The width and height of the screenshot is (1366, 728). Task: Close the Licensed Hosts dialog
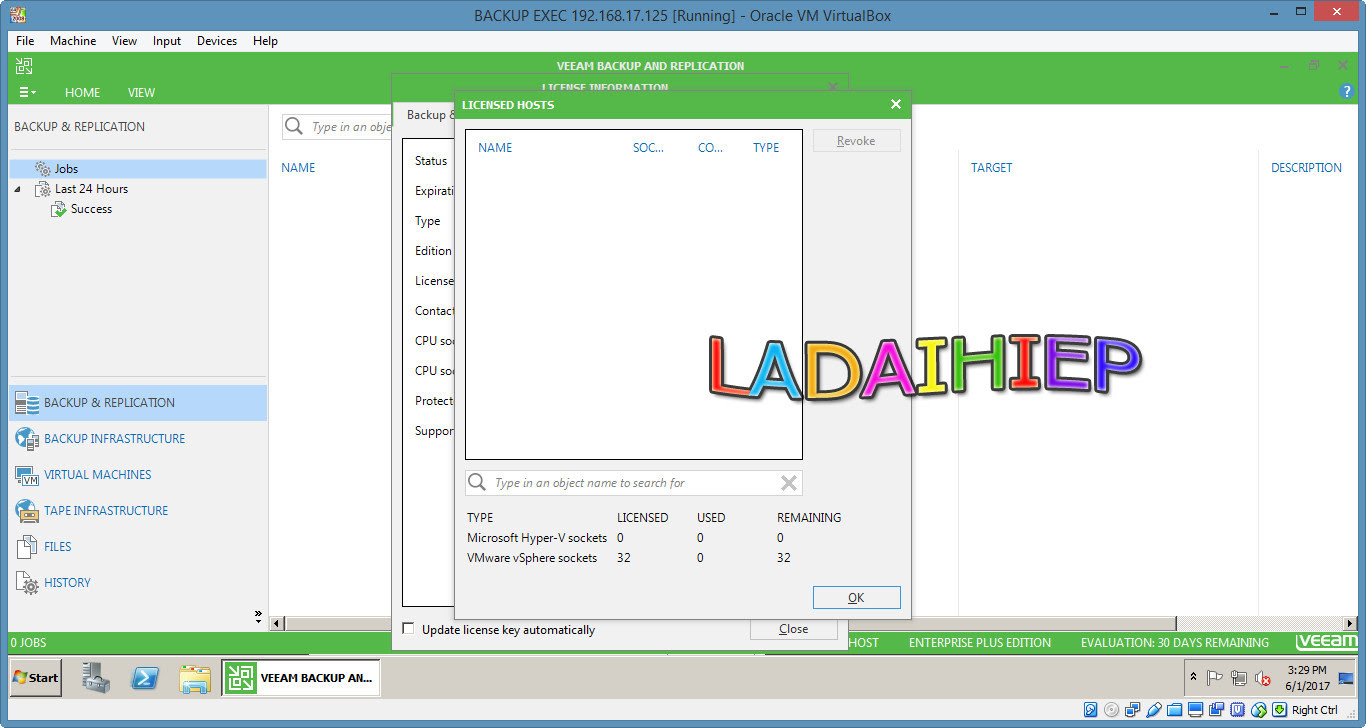(896, 104)
